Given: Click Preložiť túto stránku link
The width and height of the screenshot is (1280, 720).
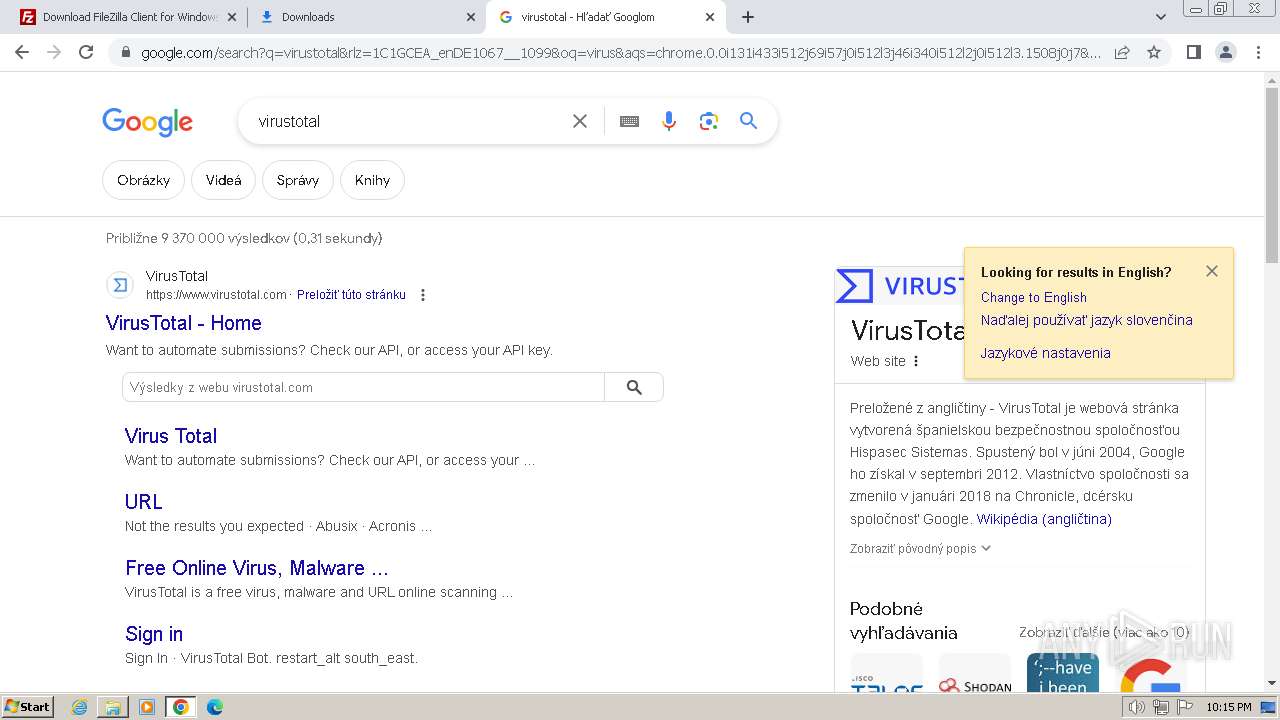Looking at the screenshot, I should click(351, 295).
